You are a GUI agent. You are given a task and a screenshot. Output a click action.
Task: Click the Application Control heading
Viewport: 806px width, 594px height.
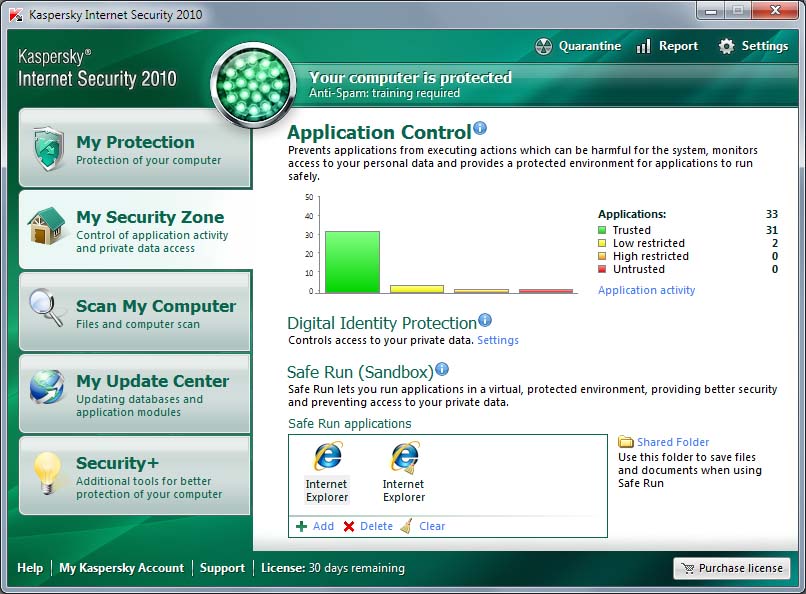379,133
